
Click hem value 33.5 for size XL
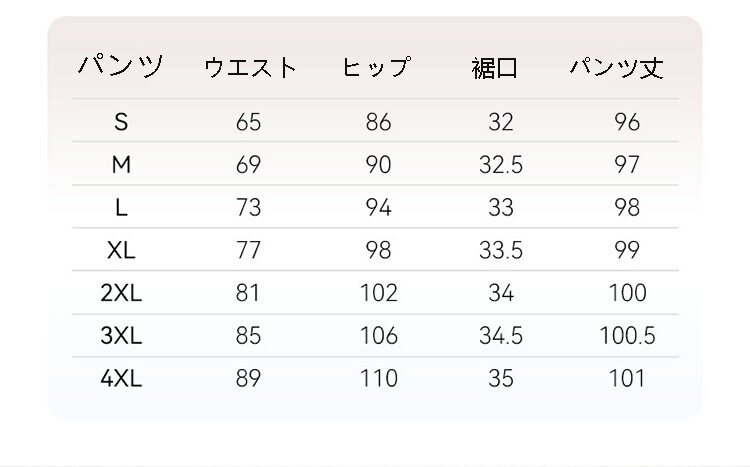(501, 250)
